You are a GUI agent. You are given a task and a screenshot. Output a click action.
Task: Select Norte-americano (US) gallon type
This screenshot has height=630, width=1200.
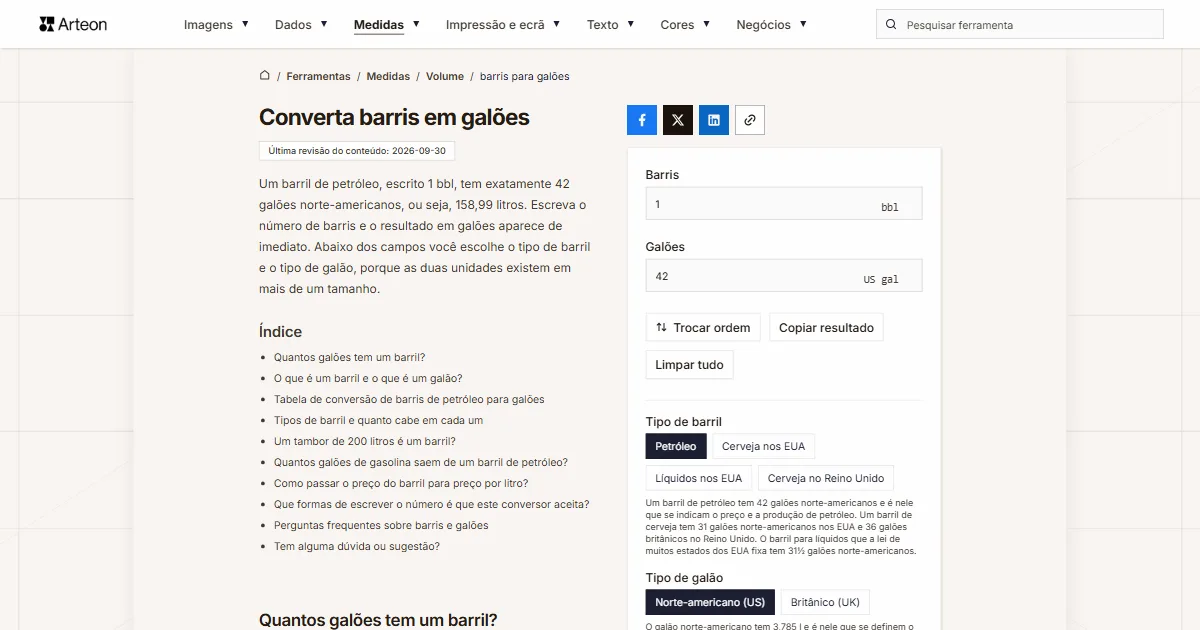(710, 602)
